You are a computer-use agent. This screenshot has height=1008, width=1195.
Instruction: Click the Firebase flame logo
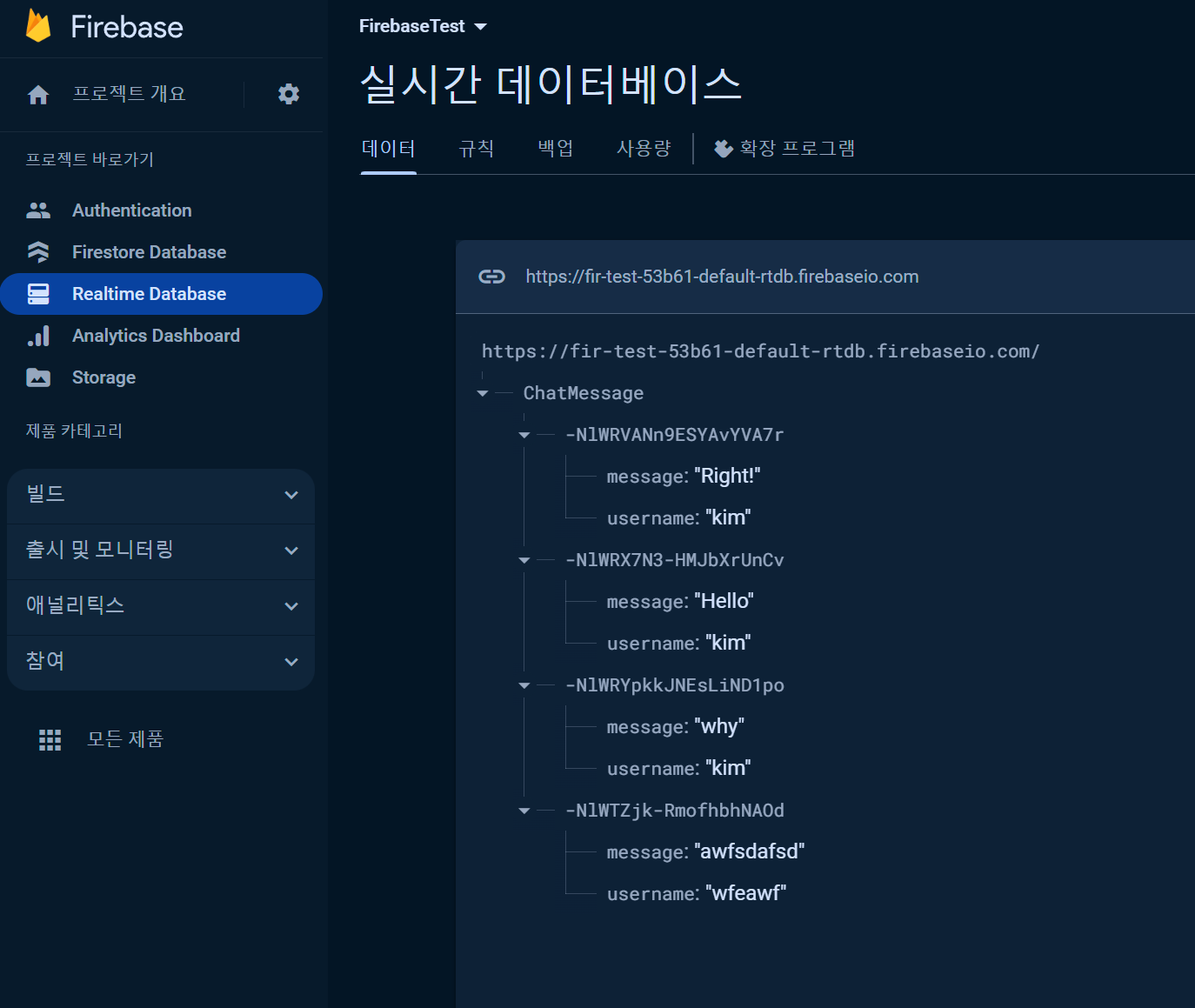38,26
